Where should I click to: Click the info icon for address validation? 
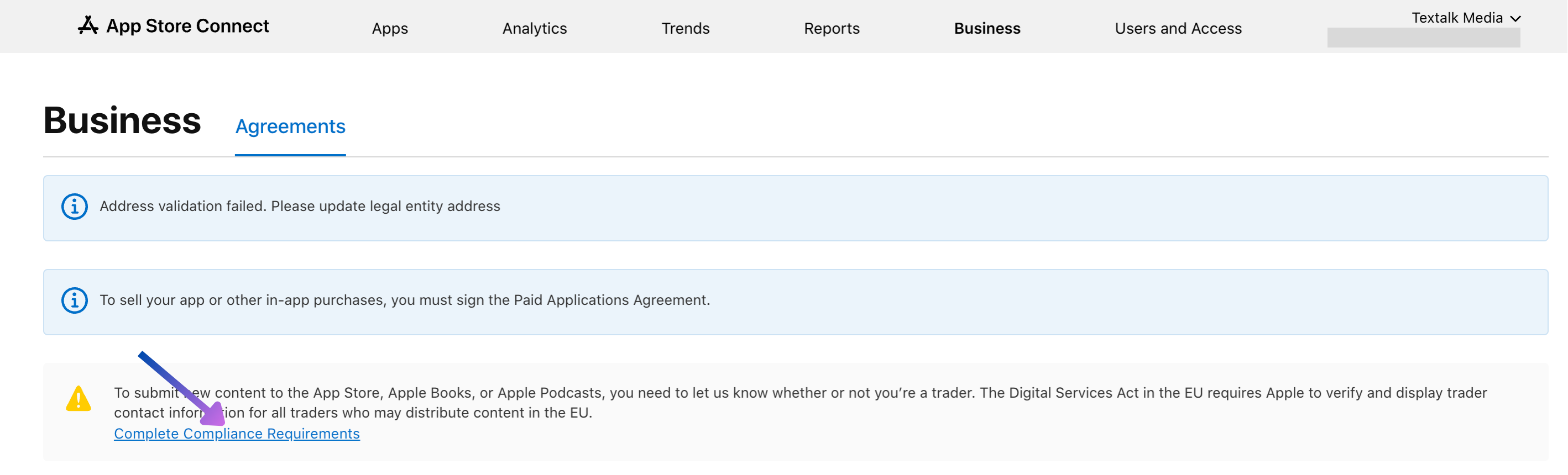74,207
